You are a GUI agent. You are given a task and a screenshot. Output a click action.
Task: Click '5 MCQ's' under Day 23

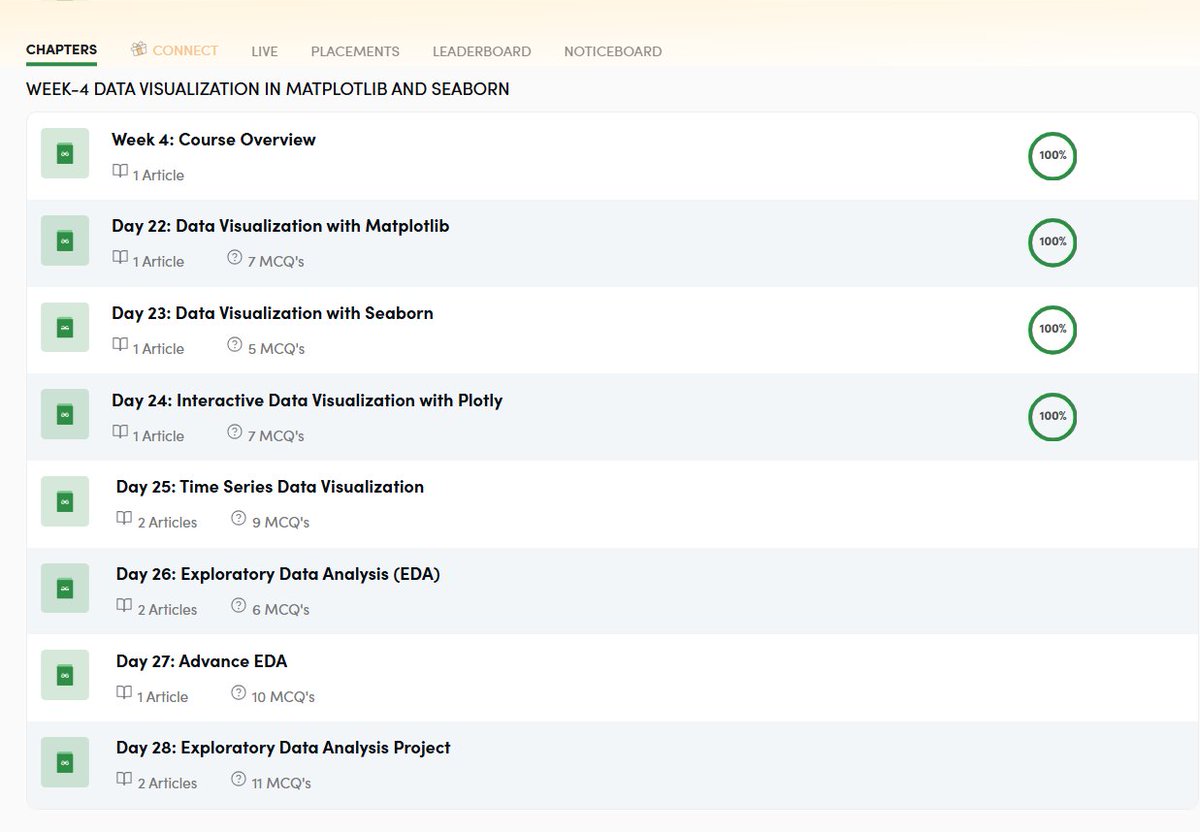click(277, 349)
